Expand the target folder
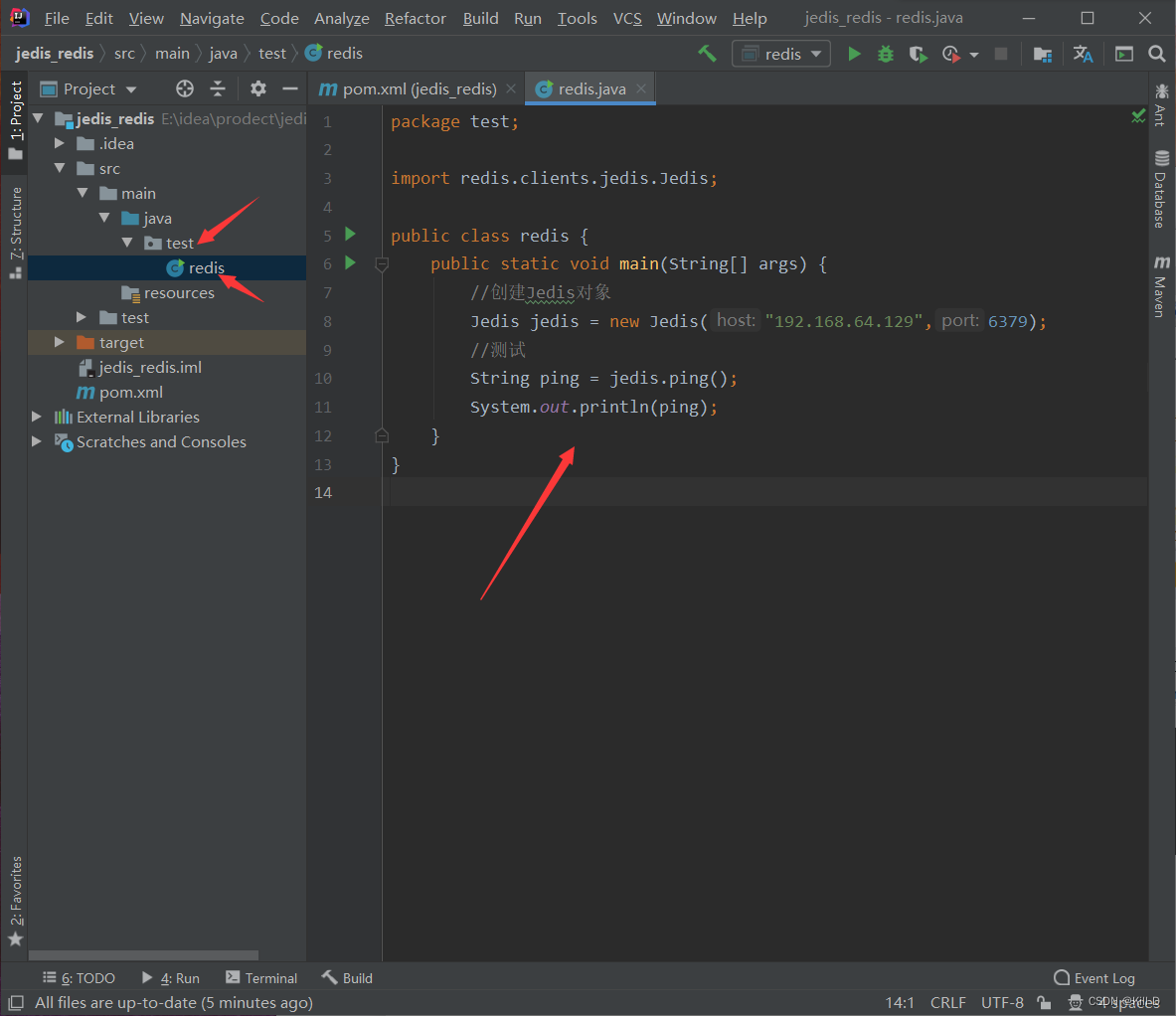This screenshot has height=1016, width=1176. (x=60, y=342)
